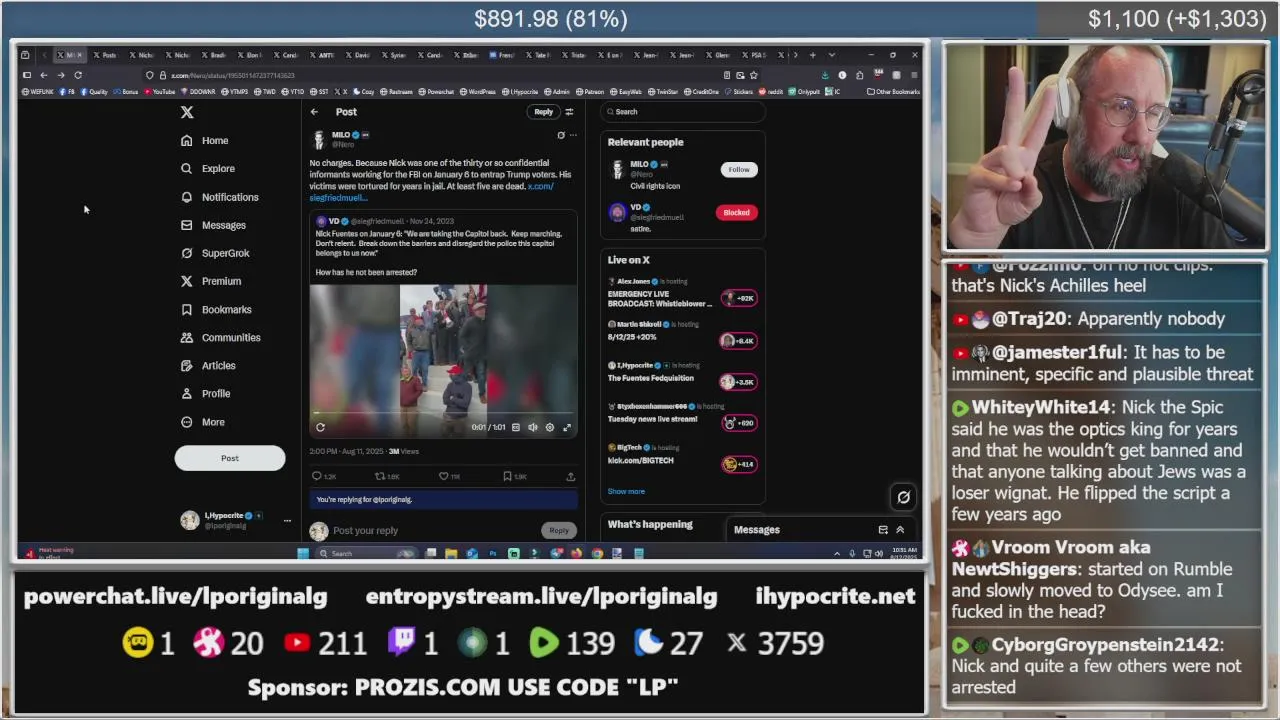Bookmark page with star icon

(754, 75)
